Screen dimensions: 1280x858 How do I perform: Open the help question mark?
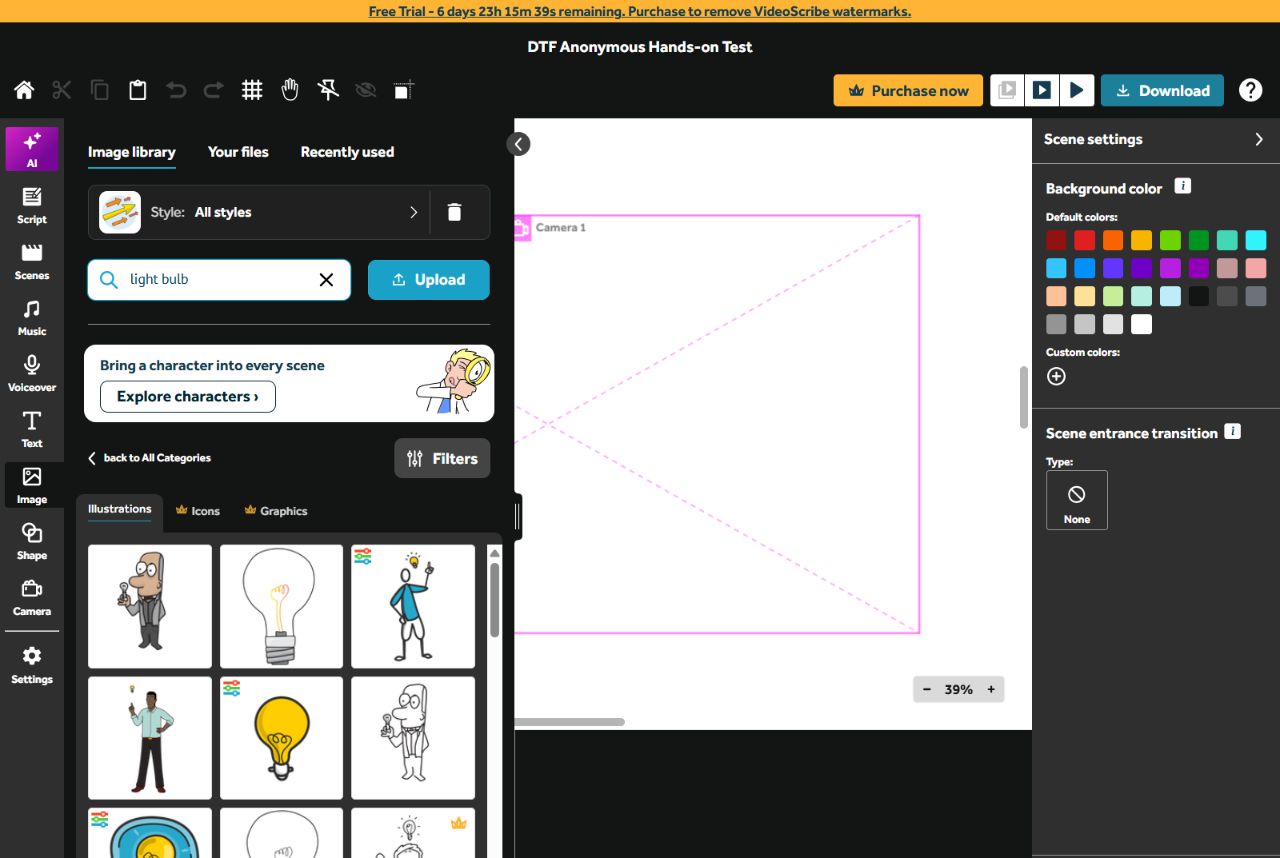click(1250, 90)
